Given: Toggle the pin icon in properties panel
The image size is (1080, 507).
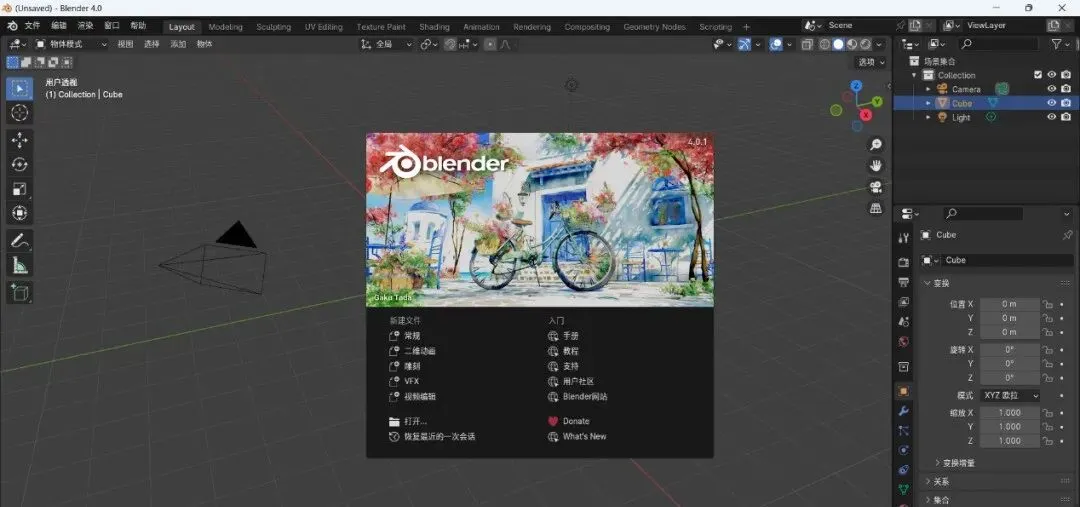Looking at the screenshot, I should (x=1067, y=235).
